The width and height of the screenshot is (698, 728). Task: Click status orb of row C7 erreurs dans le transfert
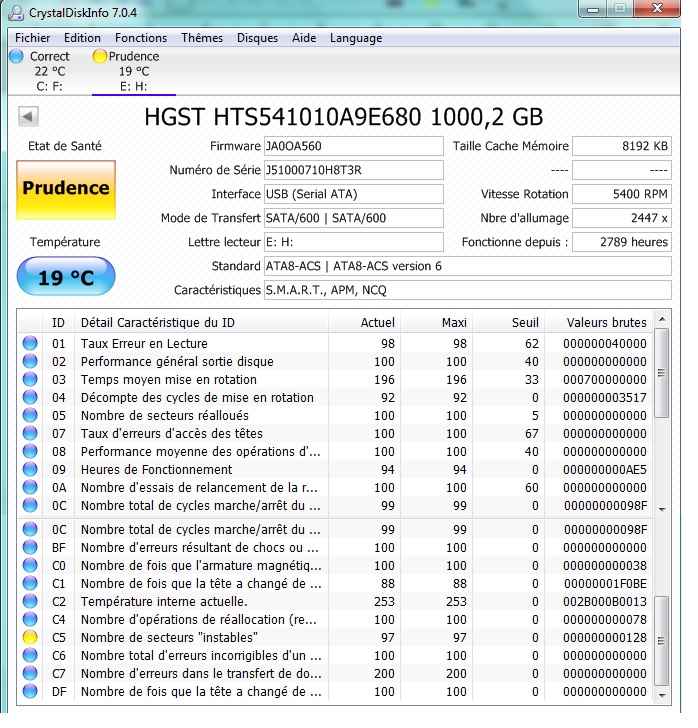tap(30, 674)
